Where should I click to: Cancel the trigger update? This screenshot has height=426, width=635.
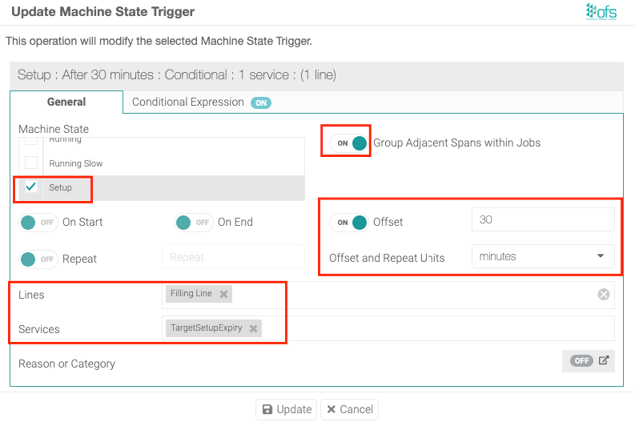tap(349, 409)
